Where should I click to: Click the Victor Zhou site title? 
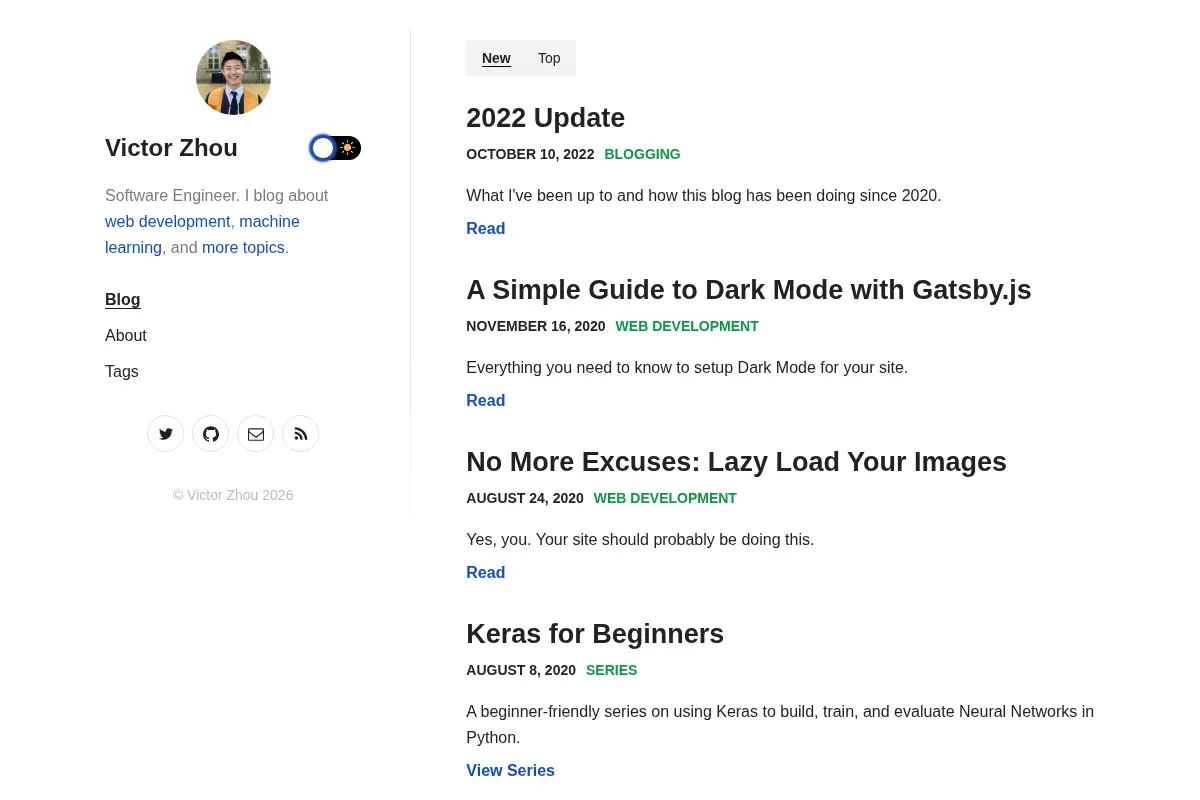coord(171,148)
